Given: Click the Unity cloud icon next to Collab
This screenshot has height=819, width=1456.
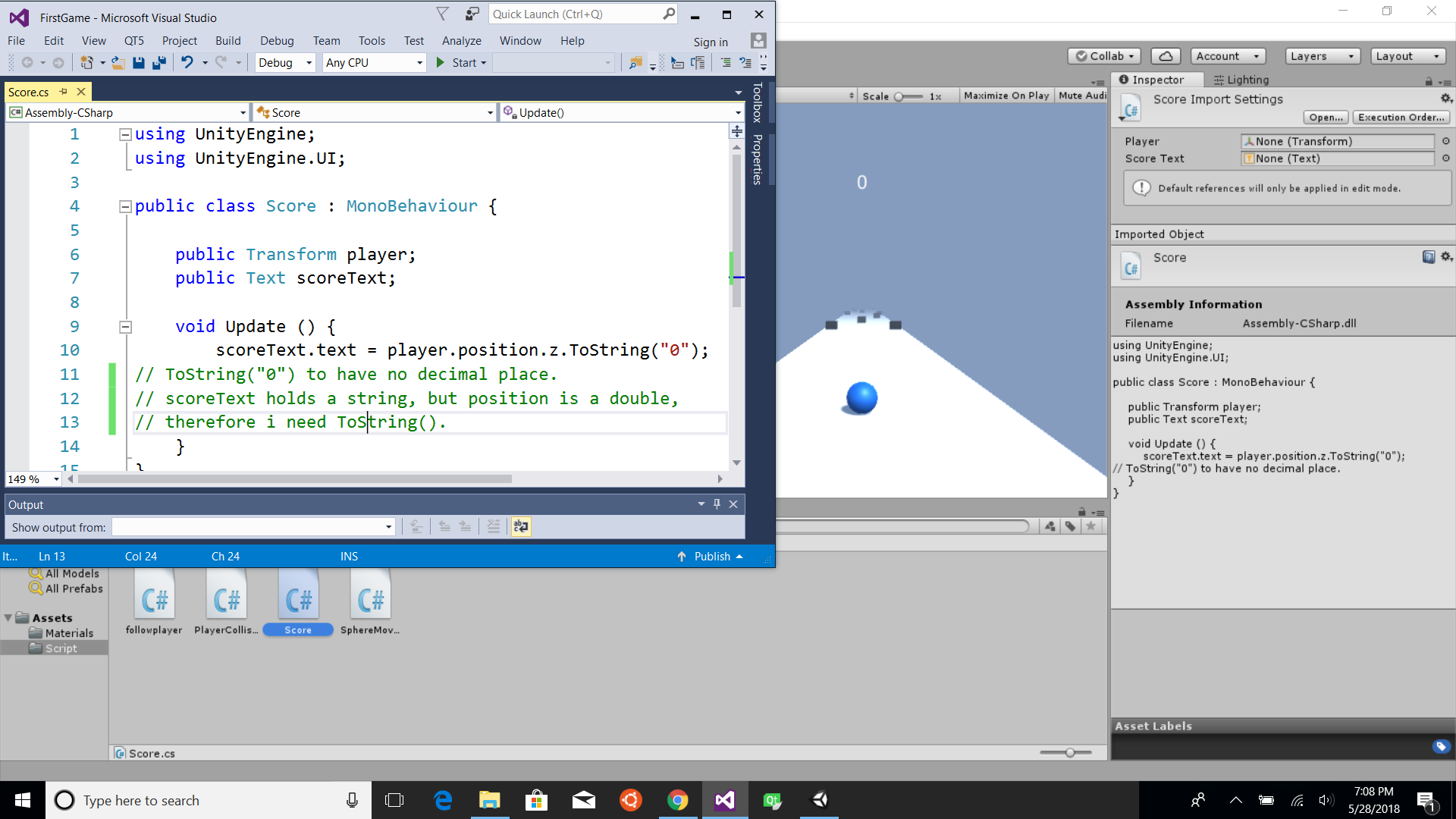Looking at the screenshot, I should coord(1166,55).
